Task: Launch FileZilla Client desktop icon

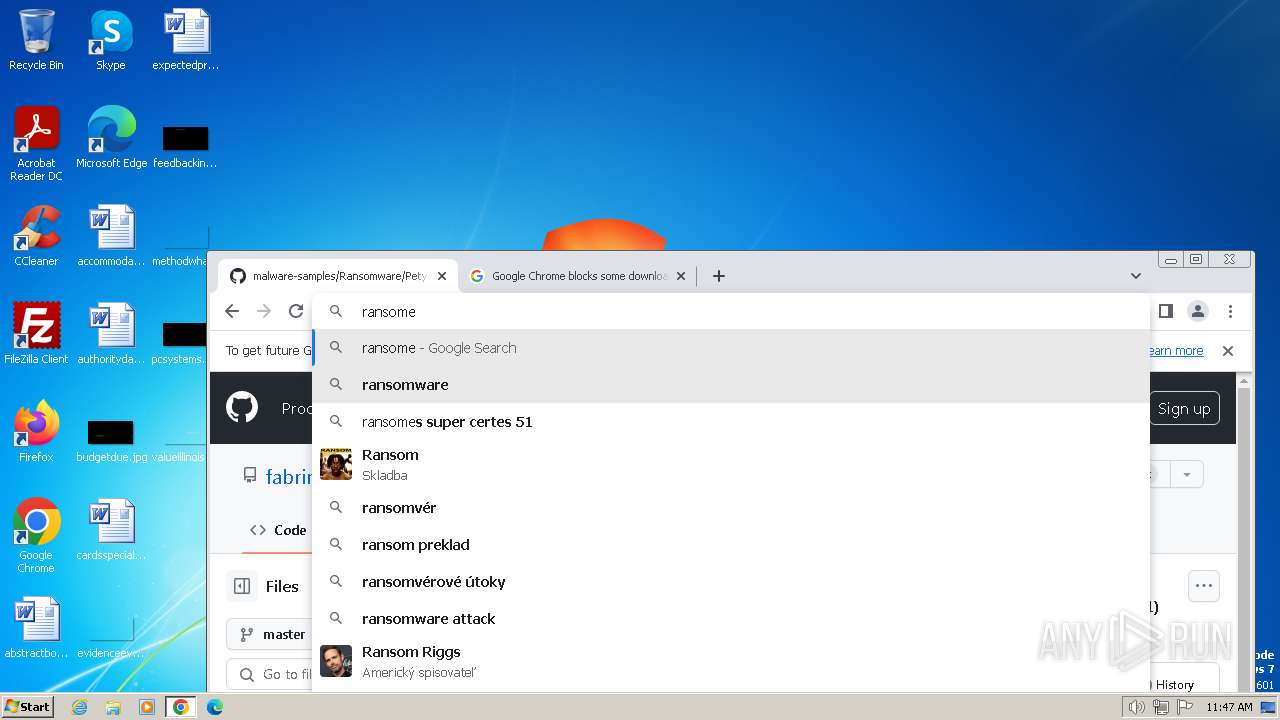Action: click(36, 334)
